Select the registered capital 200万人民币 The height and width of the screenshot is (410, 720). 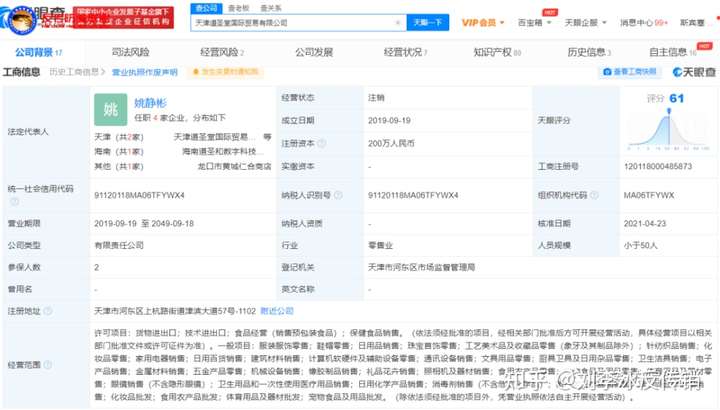pos(391,143)
